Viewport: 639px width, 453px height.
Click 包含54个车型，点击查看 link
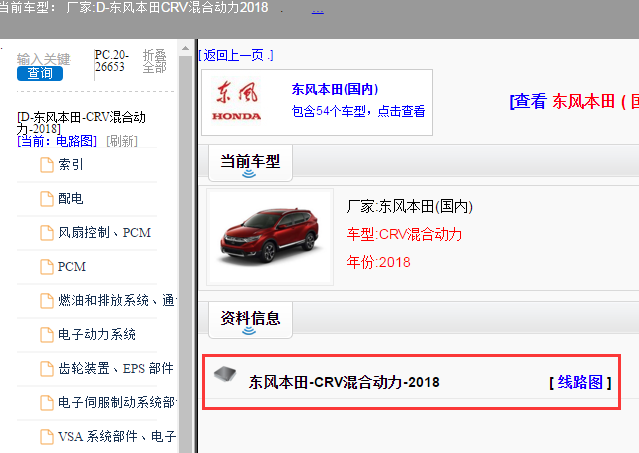coord(358,111)
